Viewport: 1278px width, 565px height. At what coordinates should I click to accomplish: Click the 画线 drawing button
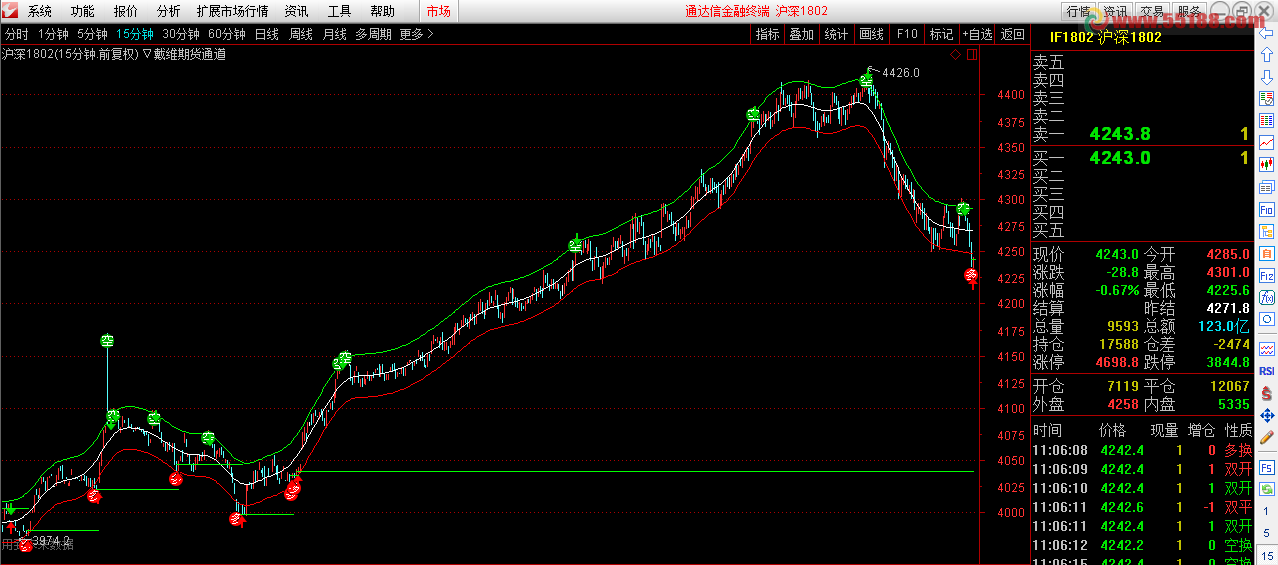[871, 34]
